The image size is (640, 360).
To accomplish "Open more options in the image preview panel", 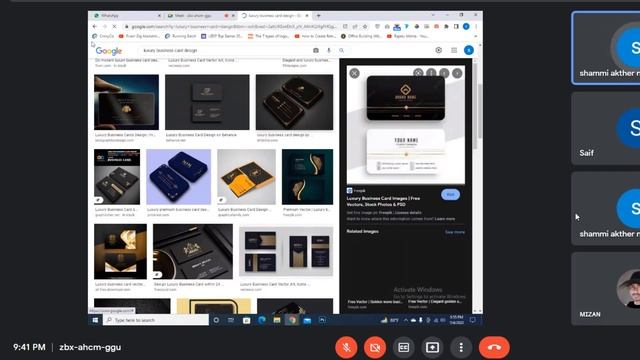I will [x=431, y=73].
